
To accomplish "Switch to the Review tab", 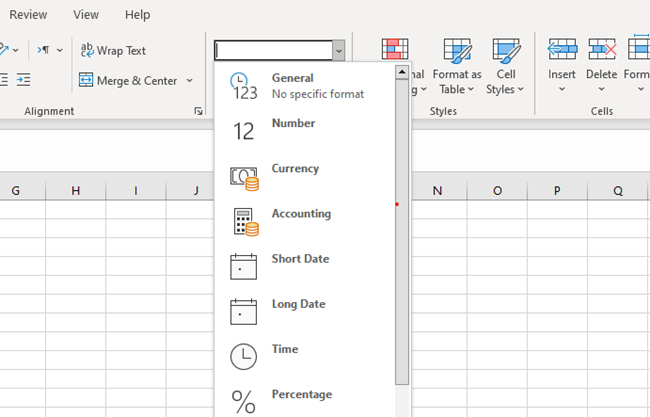I will click(28, 15).
